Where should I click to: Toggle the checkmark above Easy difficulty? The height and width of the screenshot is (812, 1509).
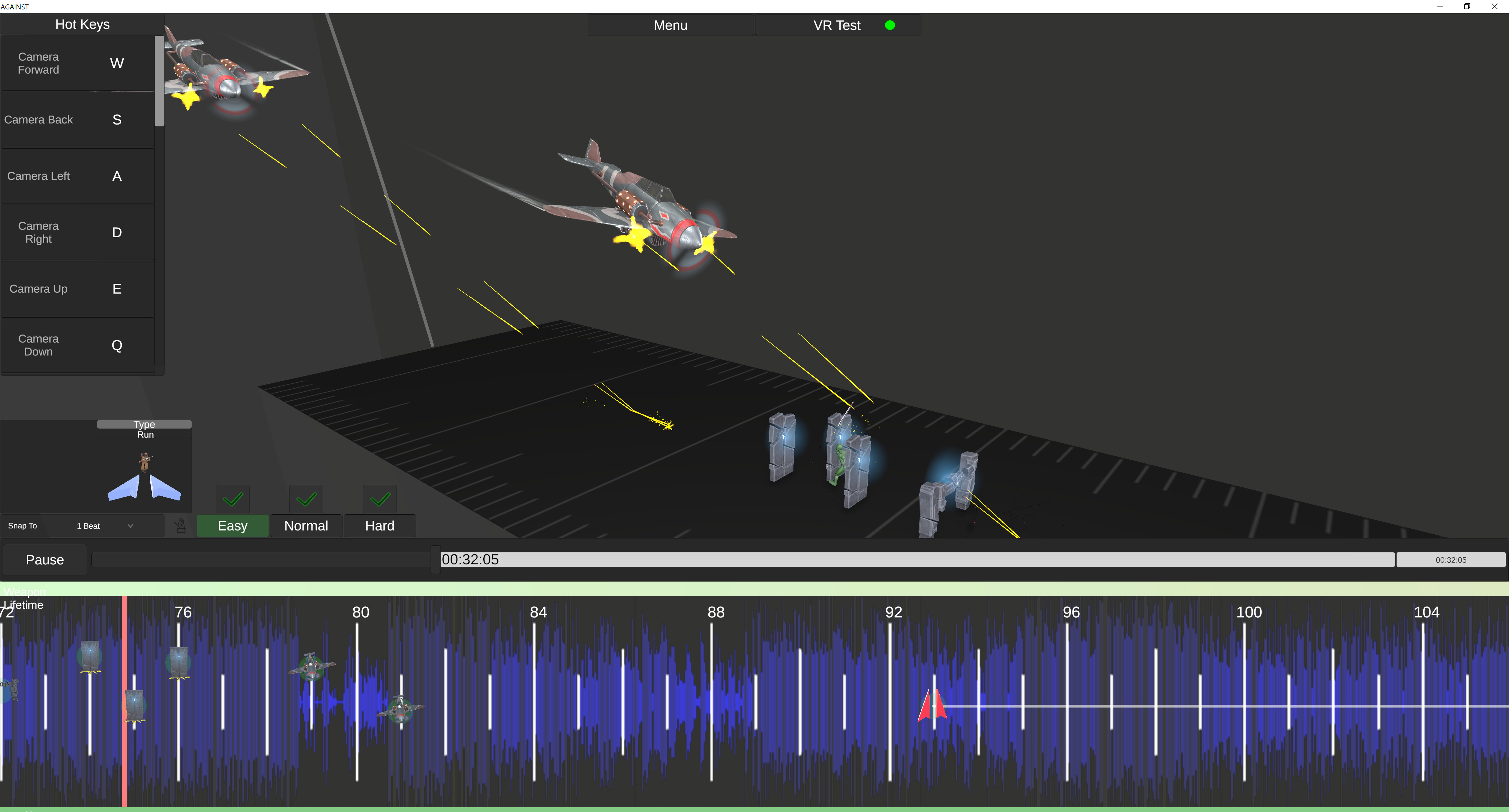pyautogui.click(x=233, y=499)
